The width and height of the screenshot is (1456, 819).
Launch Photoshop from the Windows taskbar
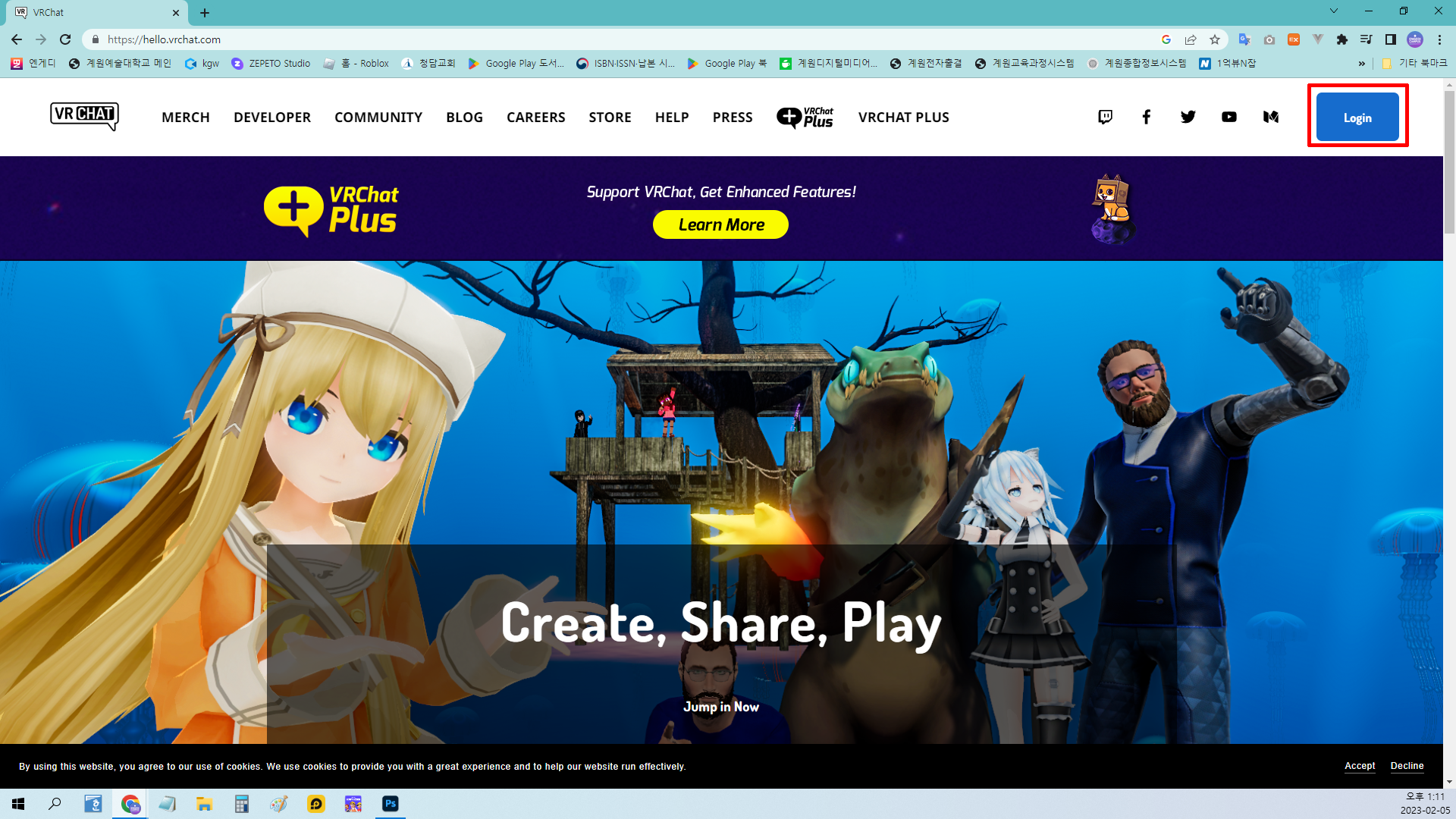pyautogui.click(x=391, y=804)
